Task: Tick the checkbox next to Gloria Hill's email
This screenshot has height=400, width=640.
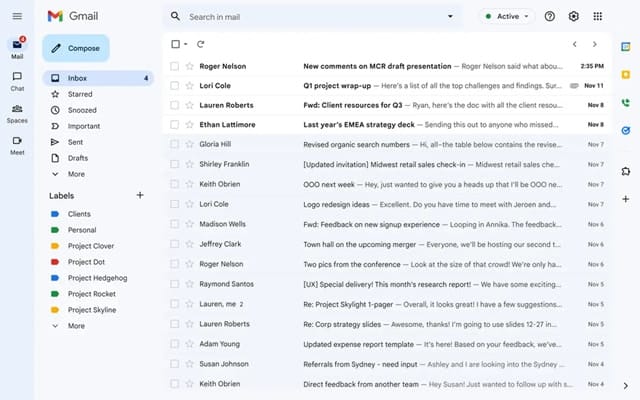Action: coord(175,144)
